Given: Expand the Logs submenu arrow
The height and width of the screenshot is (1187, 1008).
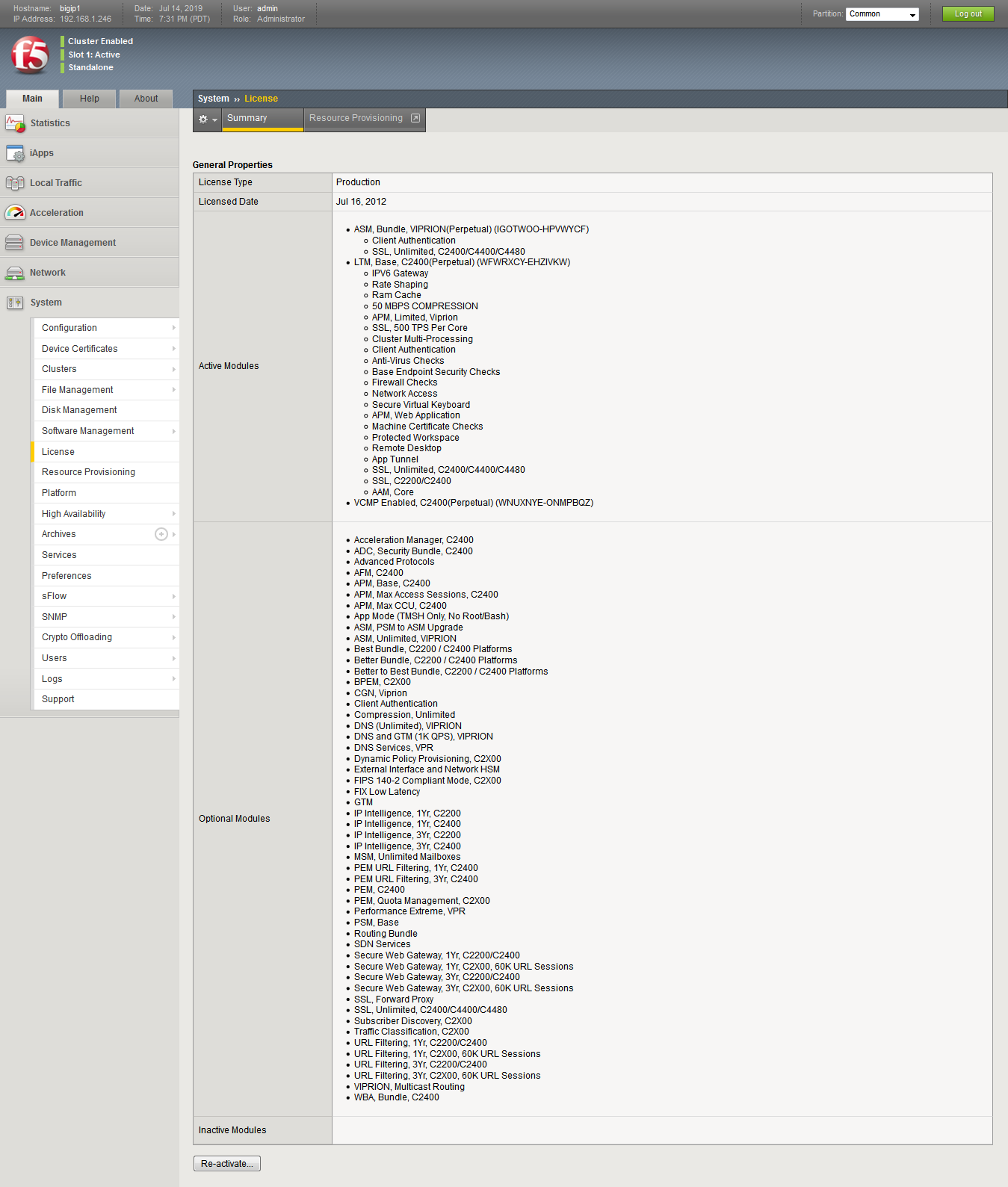Looking at the screenshot, I should pos(174,679).
